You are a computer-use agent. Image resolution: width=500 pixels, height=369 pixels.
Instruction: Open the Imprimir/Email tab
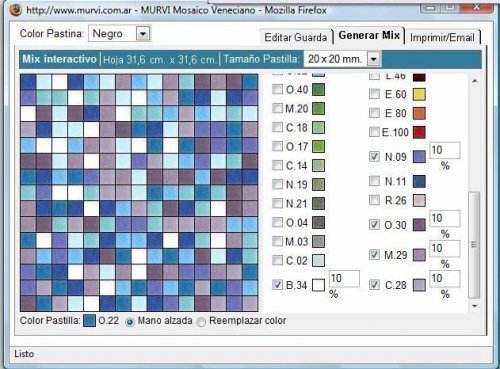pyautogui.click(x=442, y=37)
